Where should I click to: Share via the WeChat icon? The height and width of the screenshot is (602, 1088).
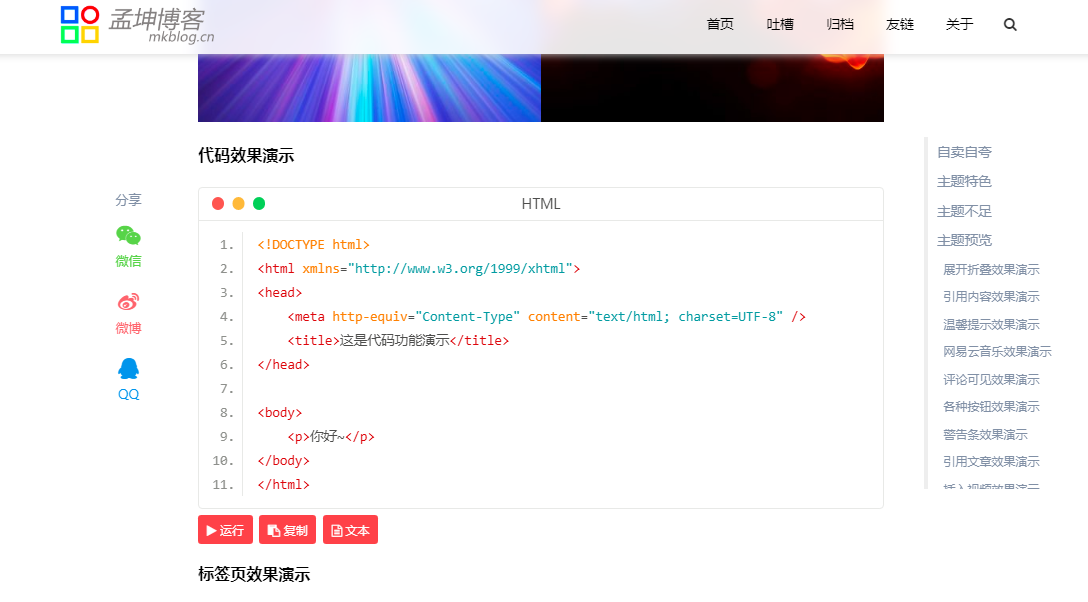pyautogui.click(x=128, y=236)
